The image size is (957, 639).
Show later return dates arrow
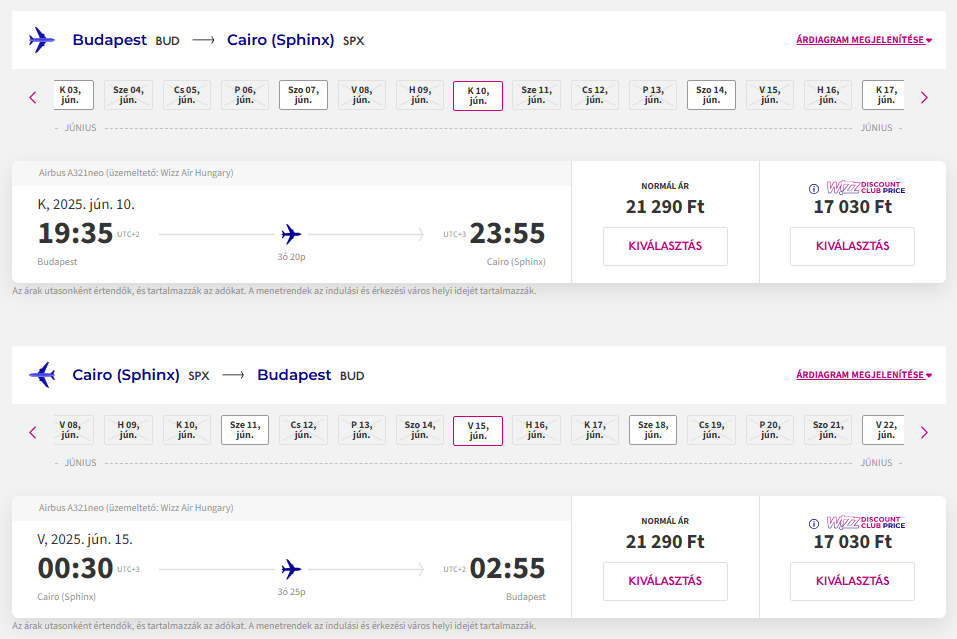click(x=924, y=432)
